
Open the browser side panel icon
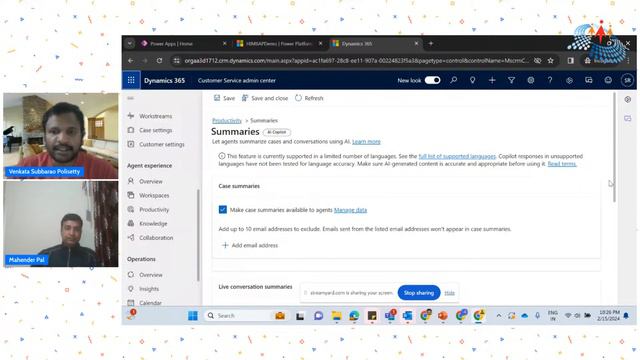coord(571,60)
